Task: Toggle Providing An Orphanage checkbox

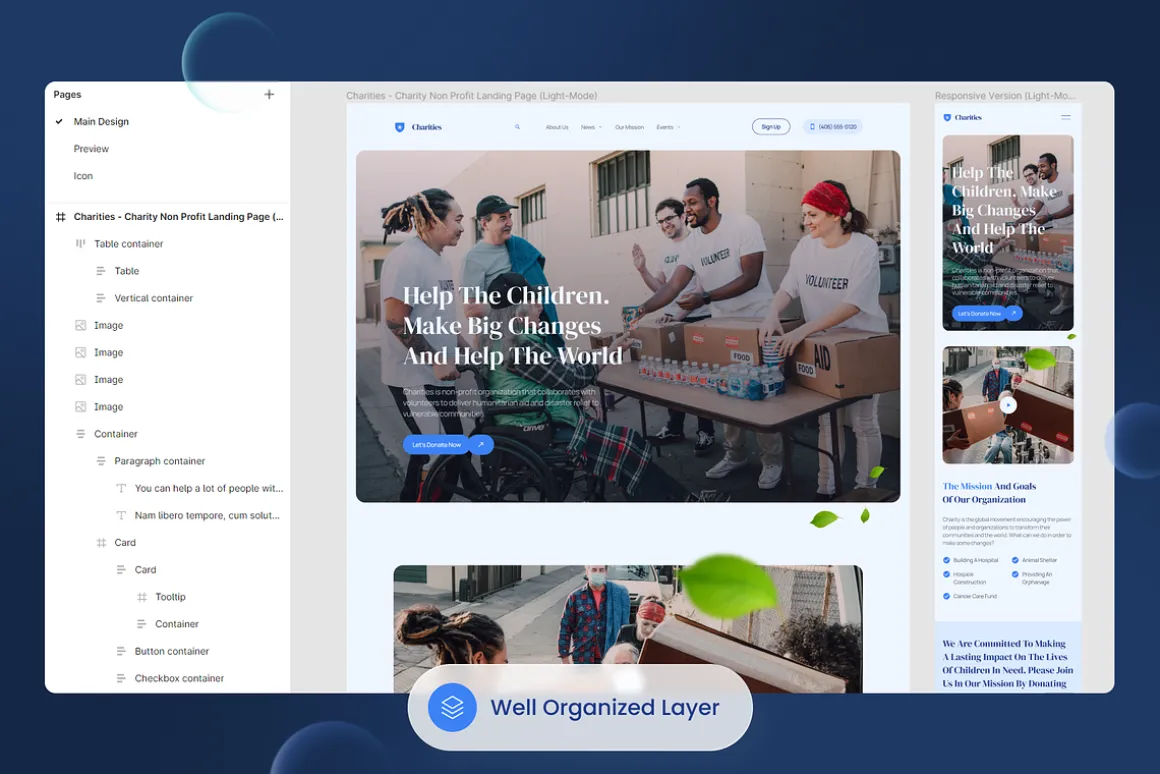Action: [x=1015, y=574]
